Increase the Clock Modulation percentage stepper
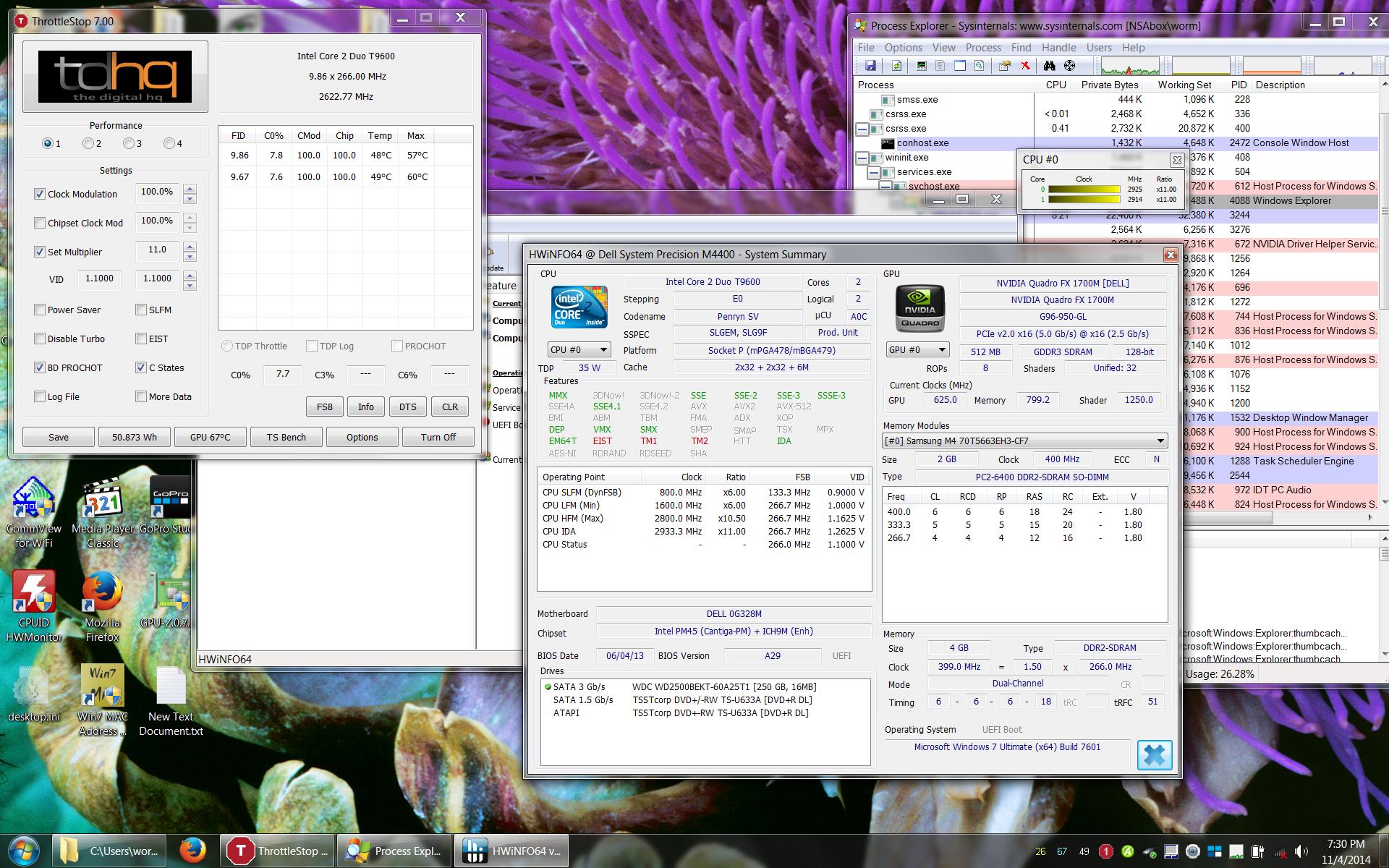The image size is (1389, 868). click(190, 190)
